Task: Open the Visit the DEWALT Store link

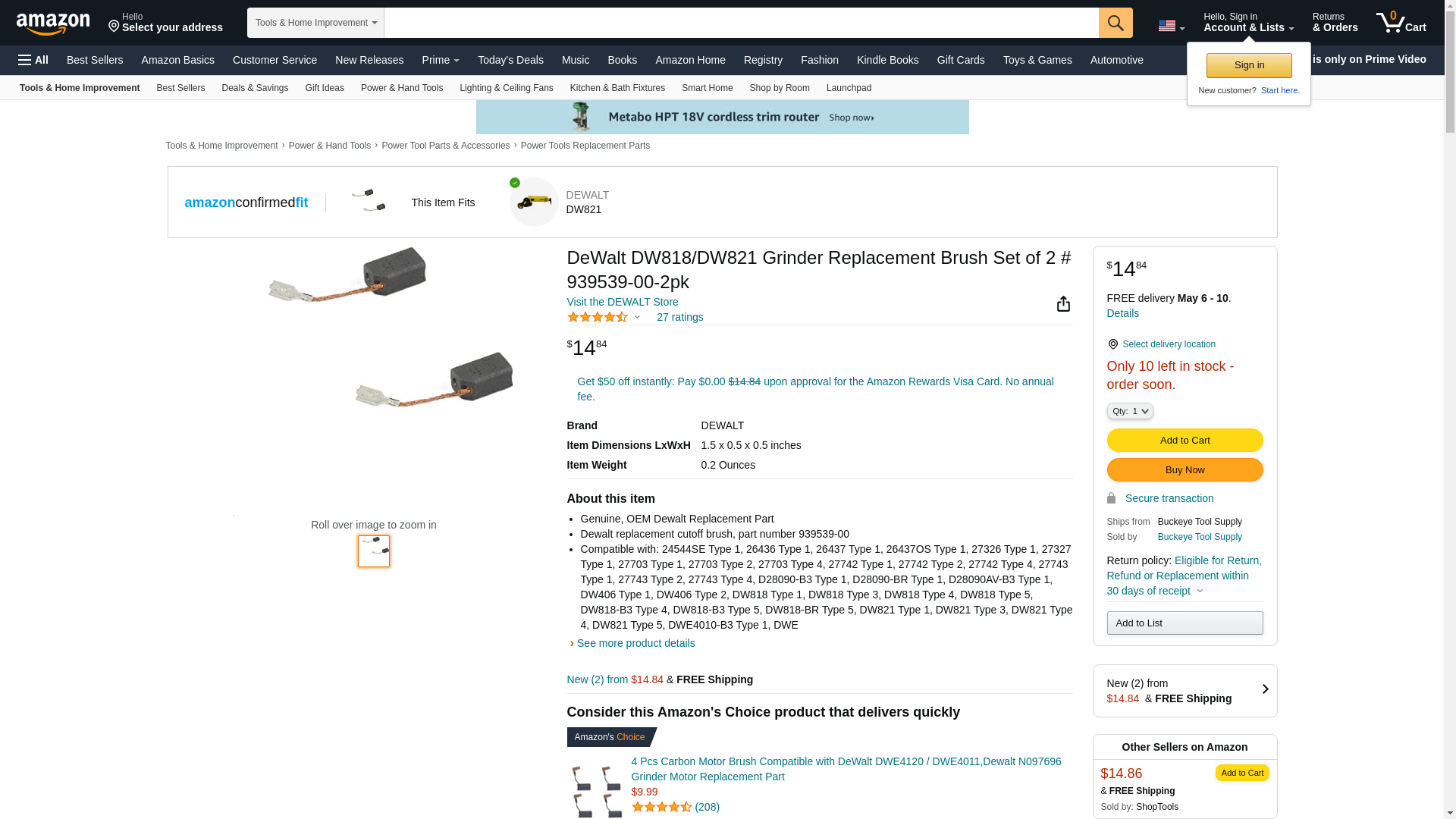Action: point(623,302)
